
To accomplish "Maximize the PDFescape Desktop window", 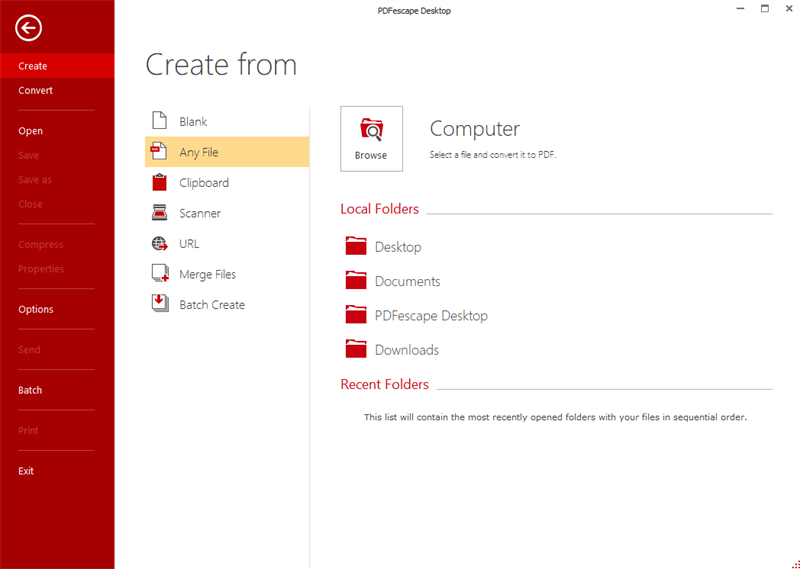I will point(764,9).
